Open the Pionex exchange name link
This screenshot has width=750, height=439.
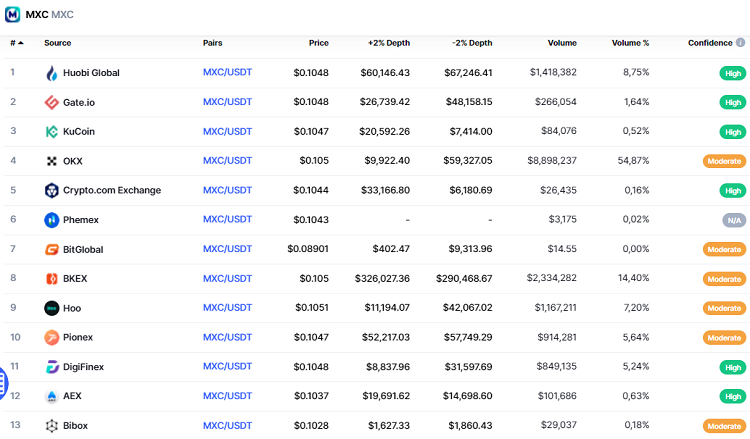tap(78, 338)
